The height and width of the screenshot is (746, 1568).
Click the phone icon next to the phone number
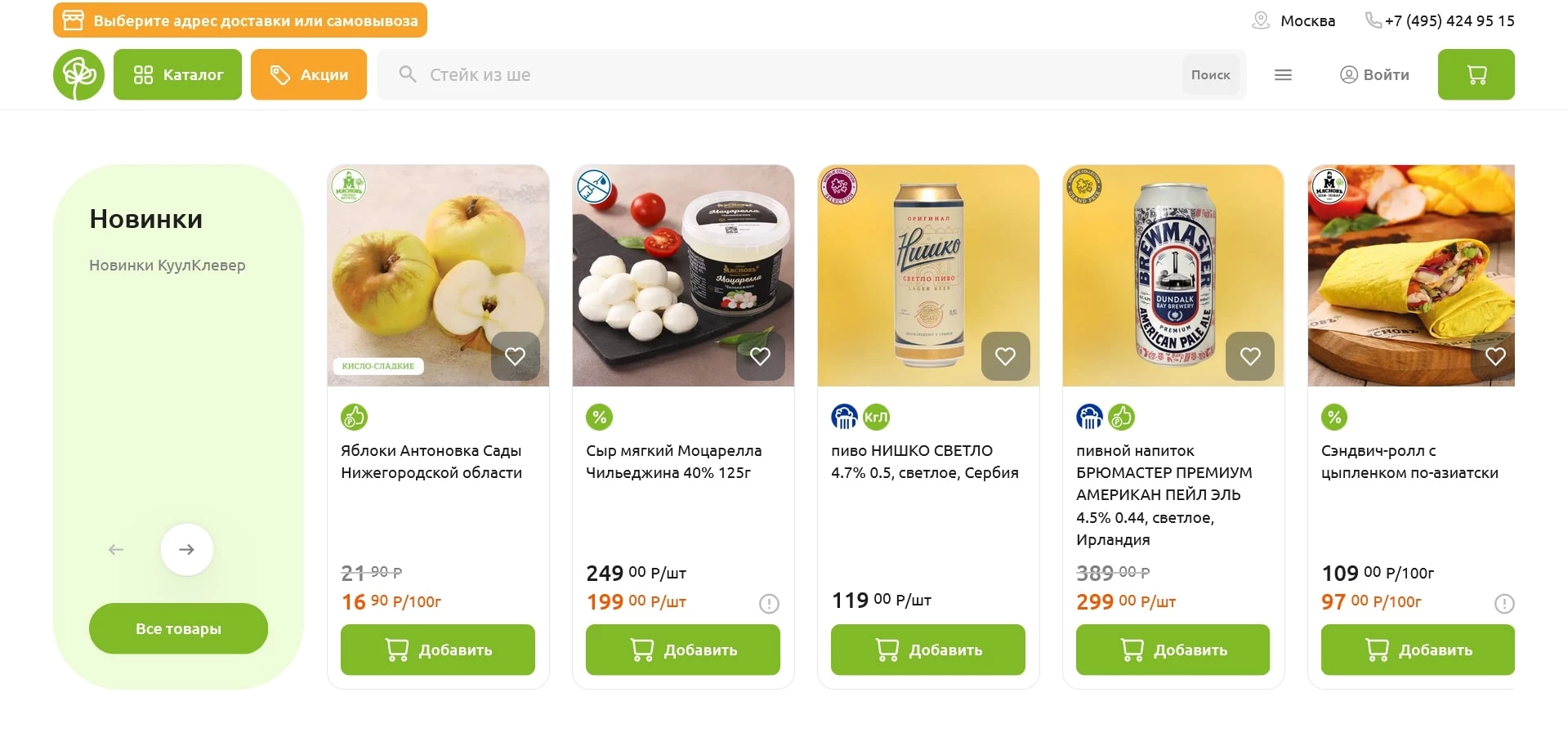pyautogui.click(x=1373, y=20)
